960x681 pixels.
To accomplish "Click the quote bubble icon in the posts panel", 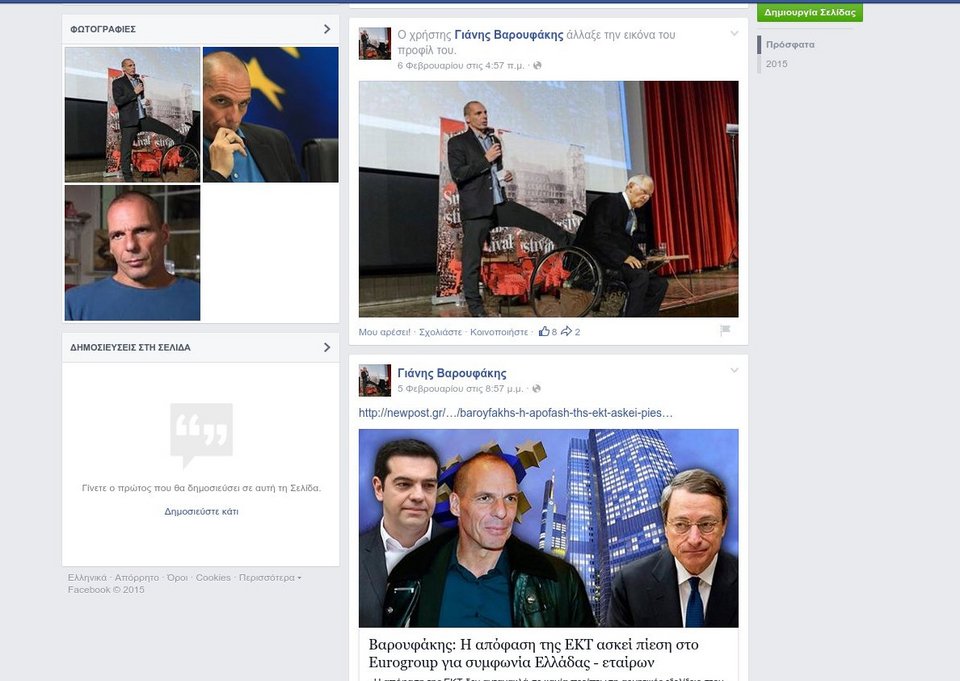I will (200, 430).
